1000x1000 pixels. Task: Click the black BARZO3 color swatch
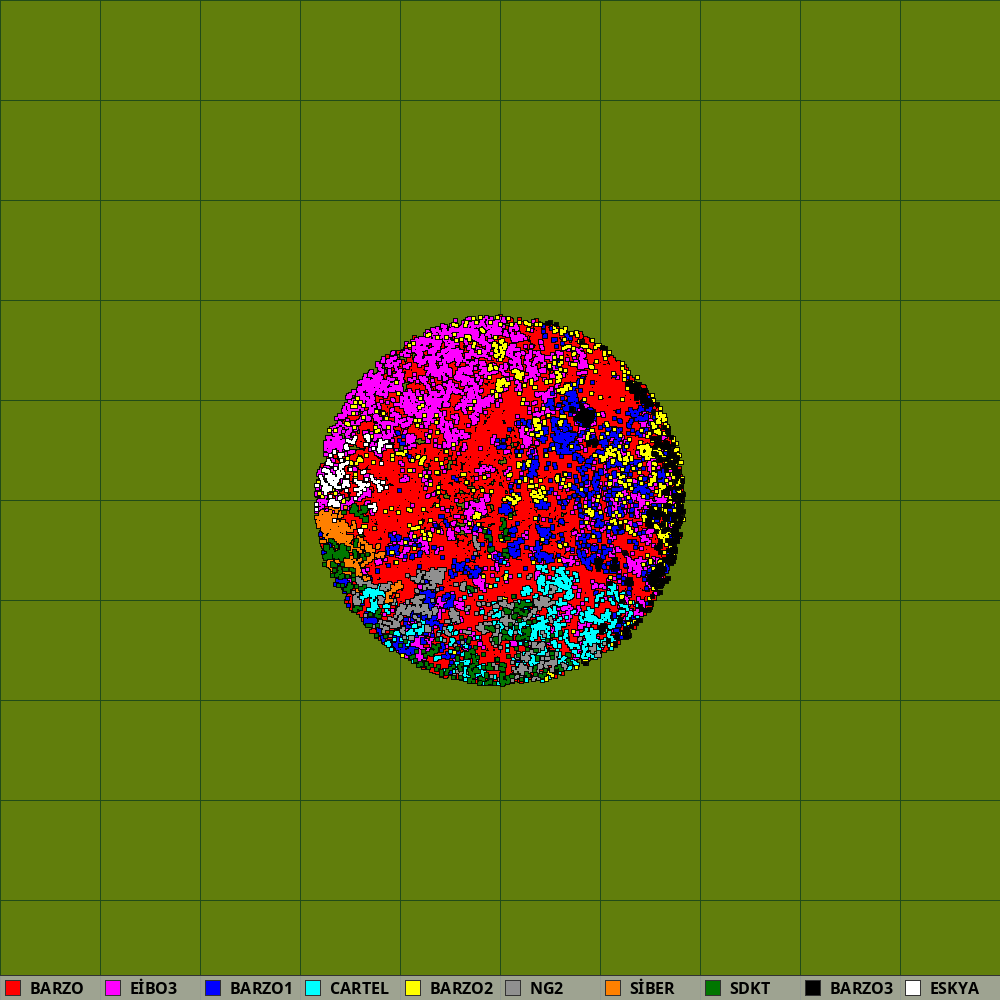(x=813, y=988)
